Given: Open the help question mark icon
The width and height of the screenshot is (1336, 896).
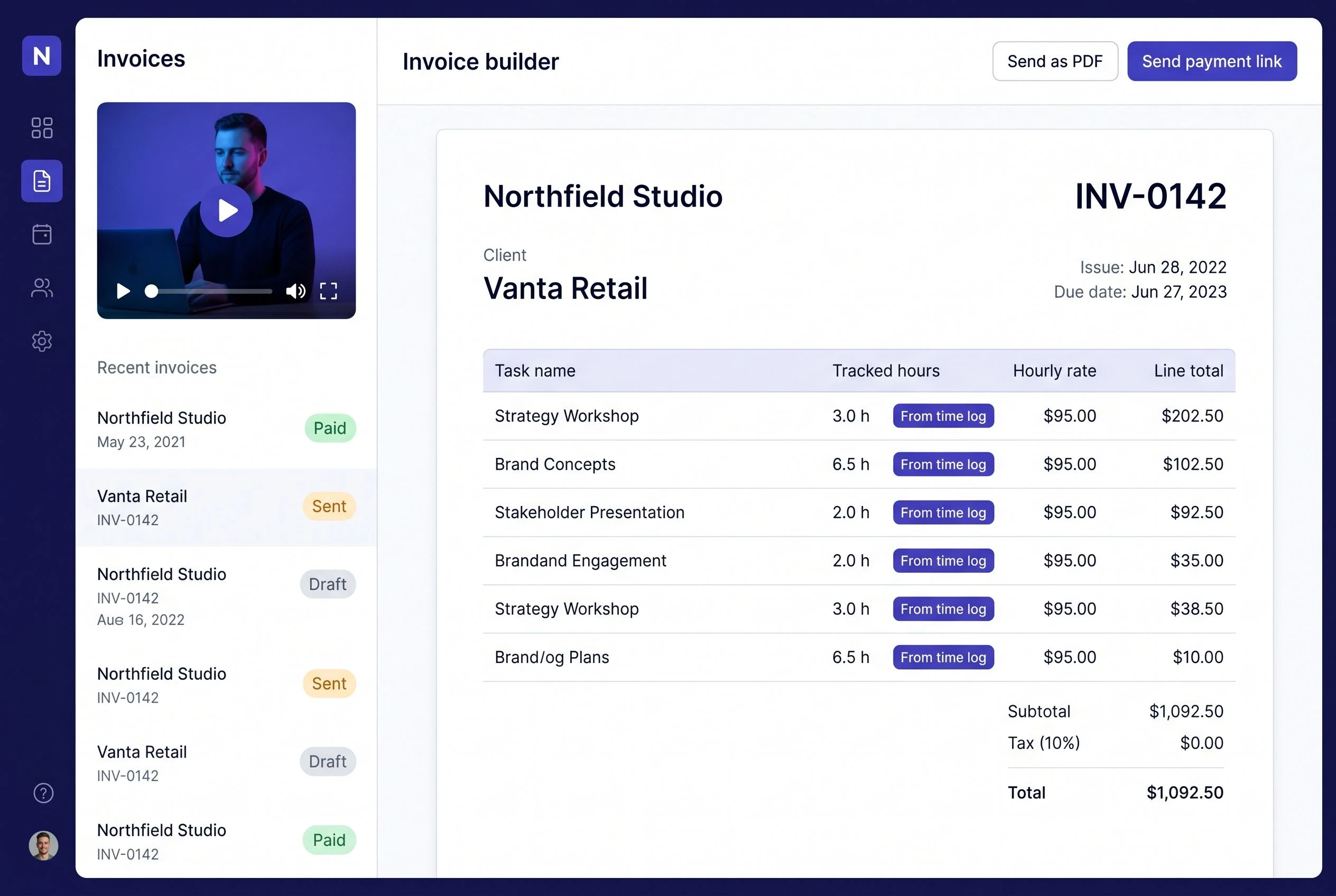Looking at the screenshot, I should coord(43,792).
